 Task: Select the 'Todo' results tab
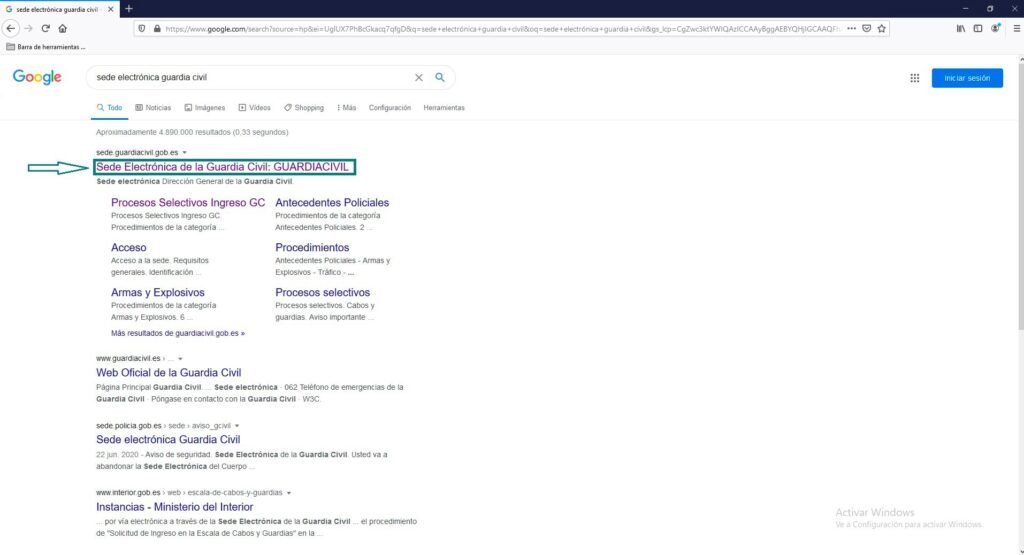(109, 108)
